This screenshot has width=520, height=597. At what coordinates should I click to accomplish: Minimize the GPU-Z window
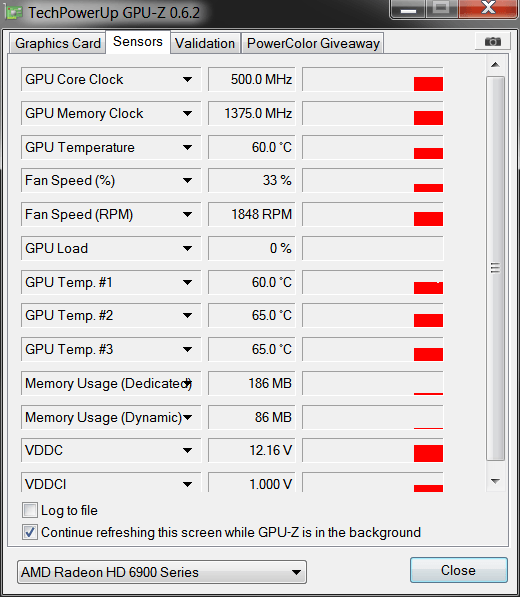click(408, 9)
